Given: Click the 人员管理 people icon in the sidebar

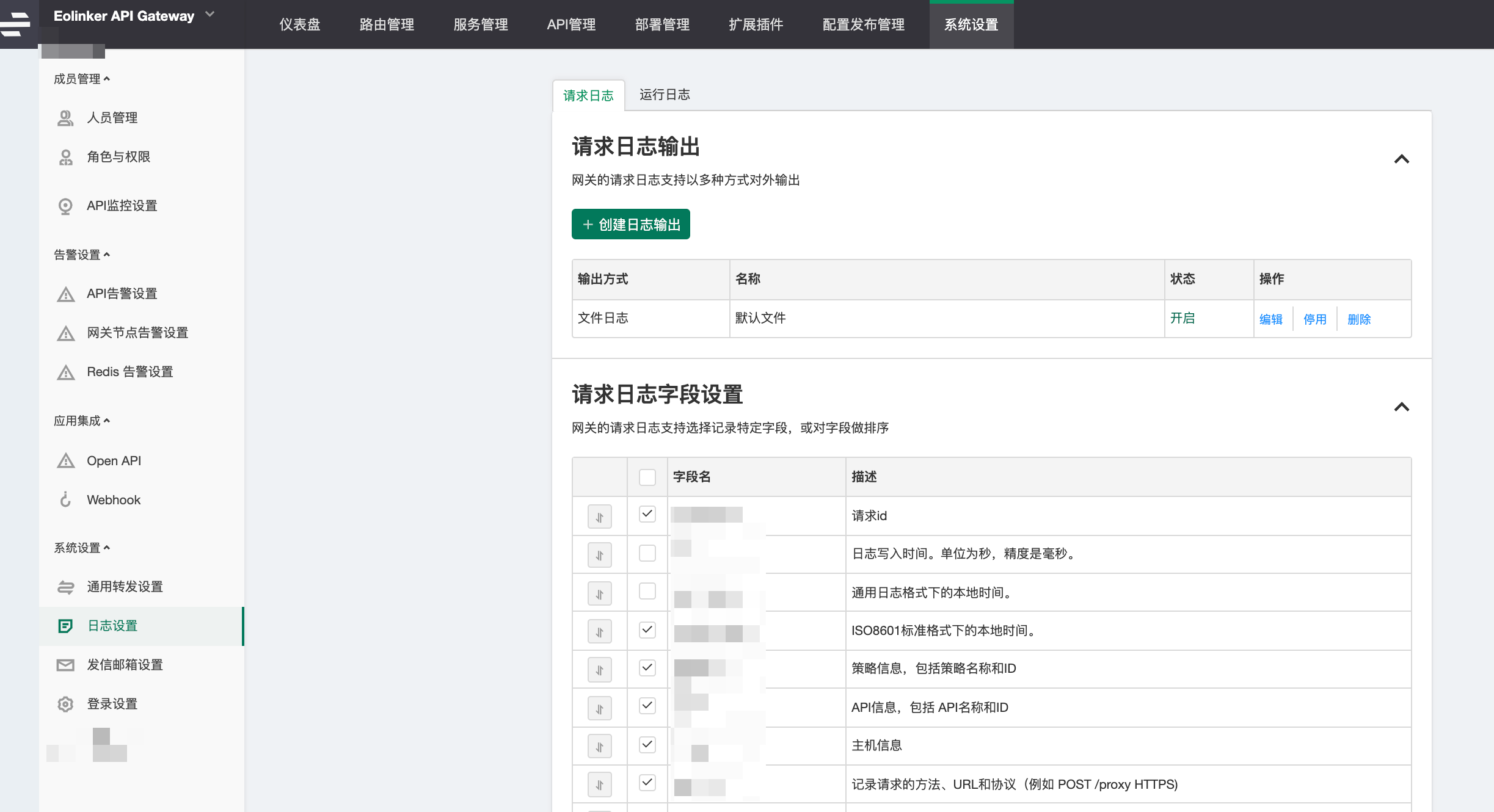Looking at the screenshot, I should (65, 118).
